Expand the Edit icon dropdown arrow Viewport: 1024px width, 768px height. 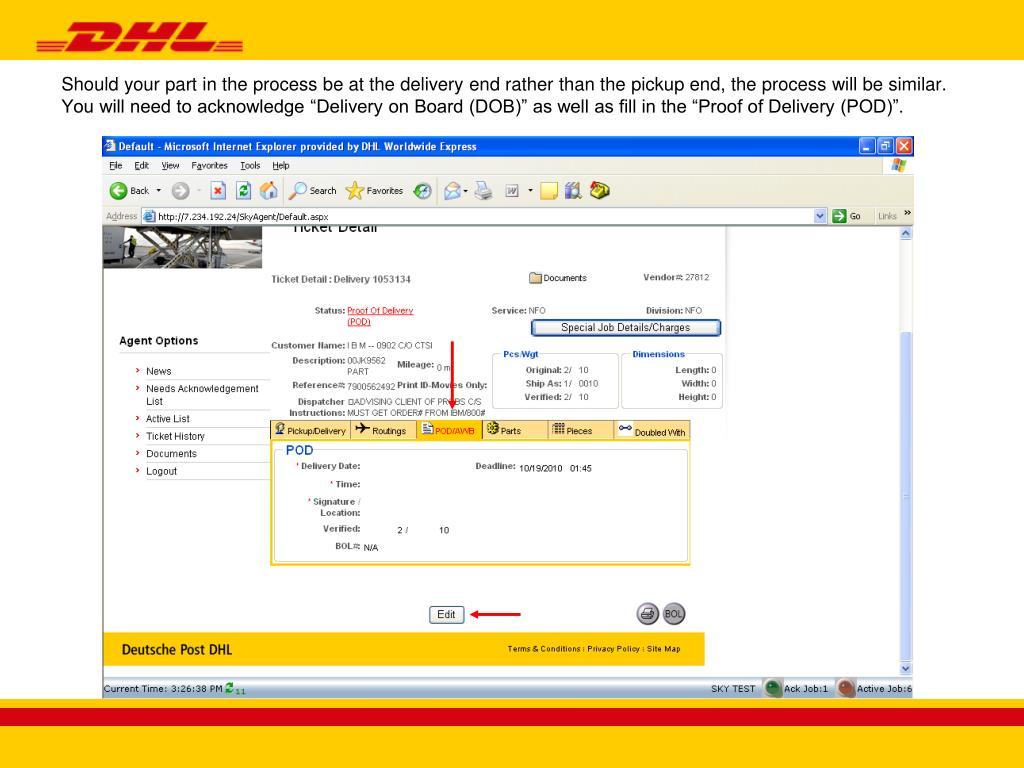[x=530, y=191]
